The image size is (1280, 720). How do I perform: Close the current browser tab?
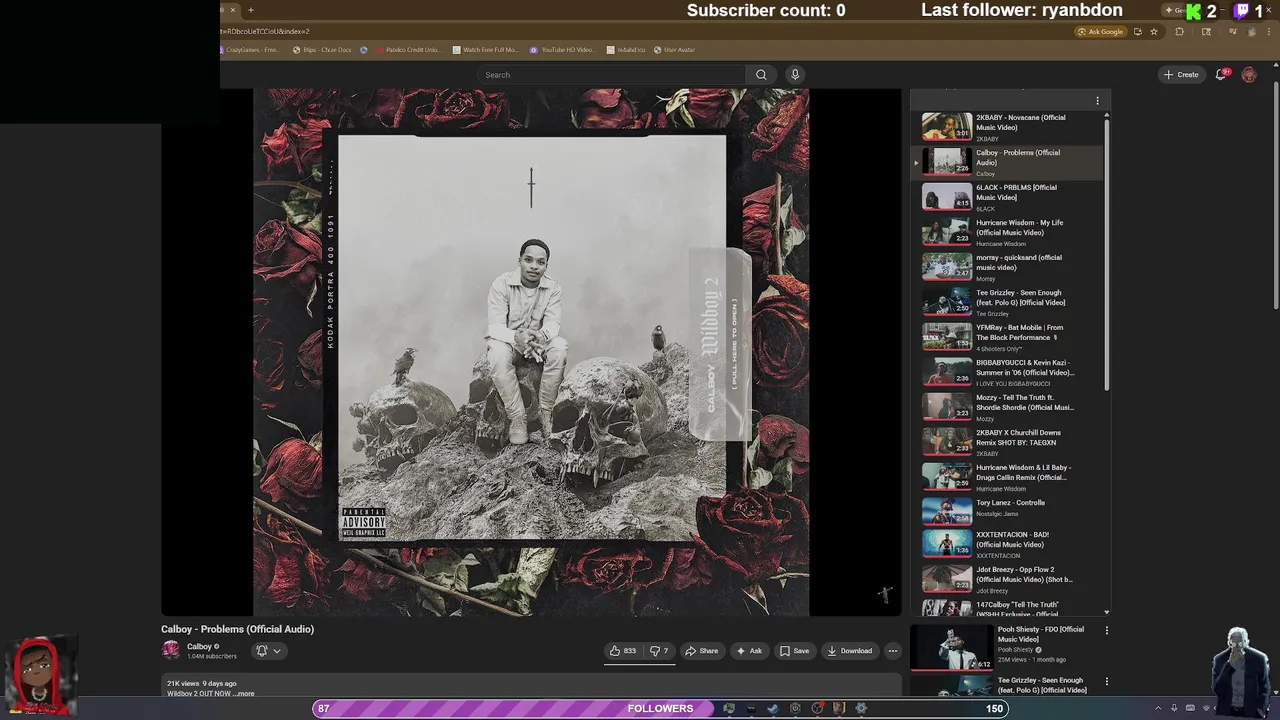pos(233,10)
